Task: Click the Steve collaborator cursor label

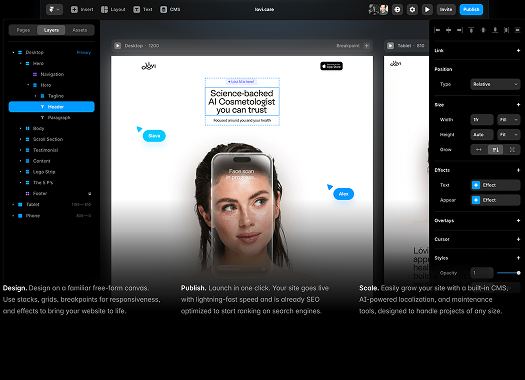Action: tap(154, 136)
